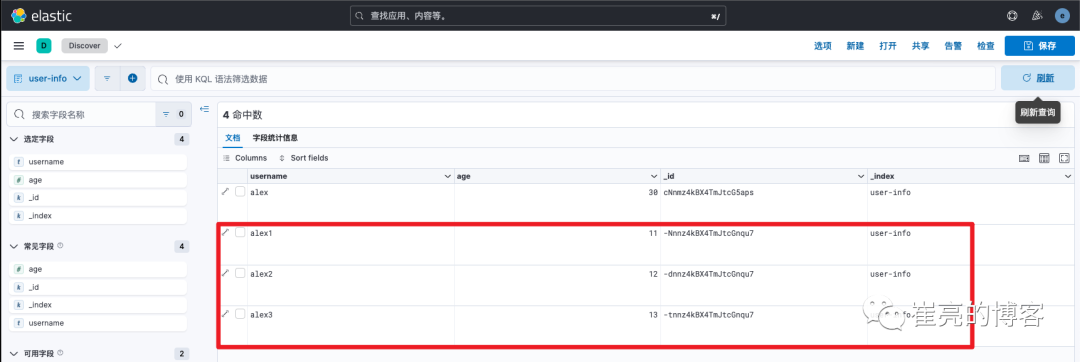Viewport: 1080px width, 362px height.
Task: Open the user-info data view dropdown
Action: point(48,78)
